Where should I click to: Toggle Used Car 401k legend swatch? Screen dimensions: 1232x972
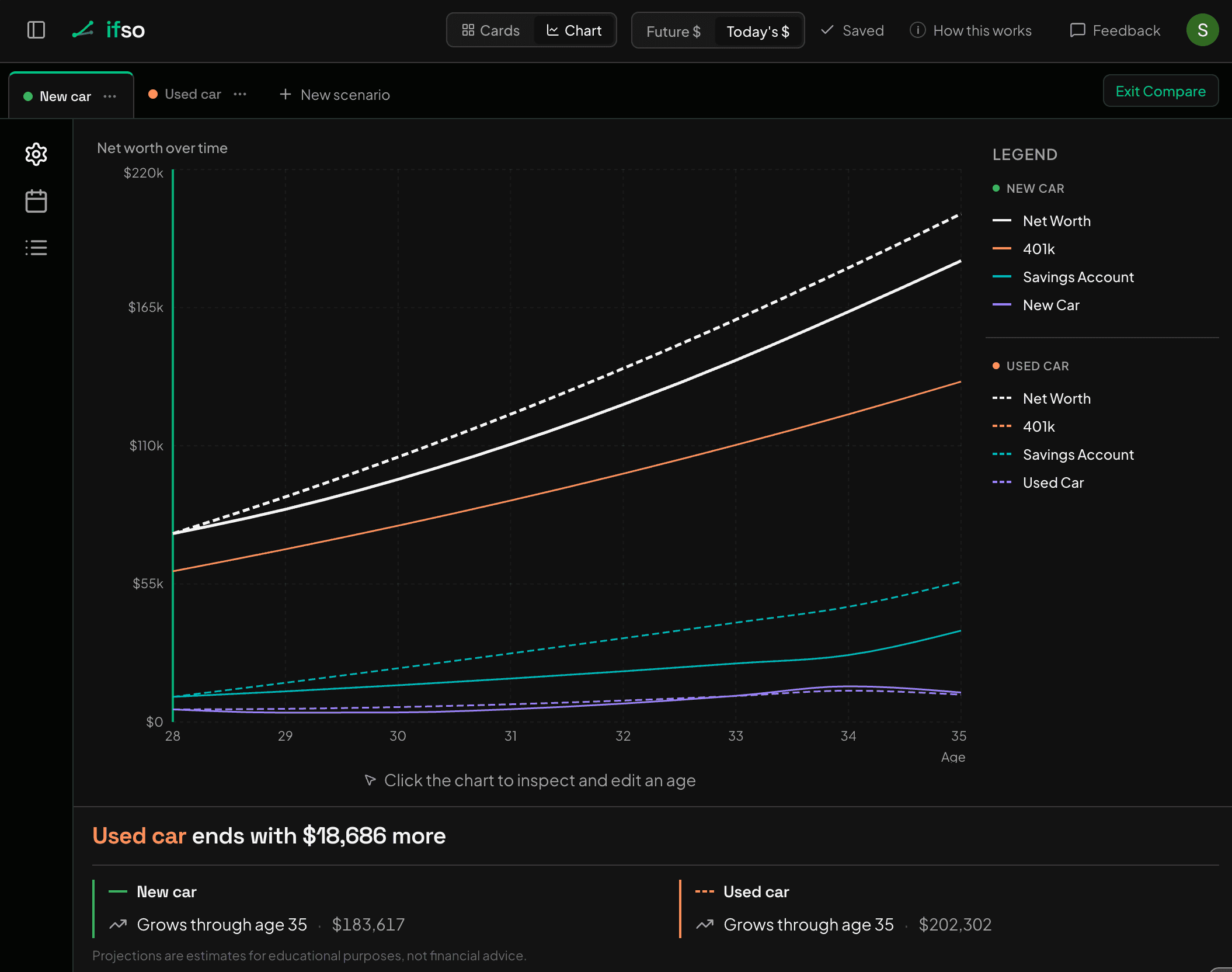tap(1002, 426)
